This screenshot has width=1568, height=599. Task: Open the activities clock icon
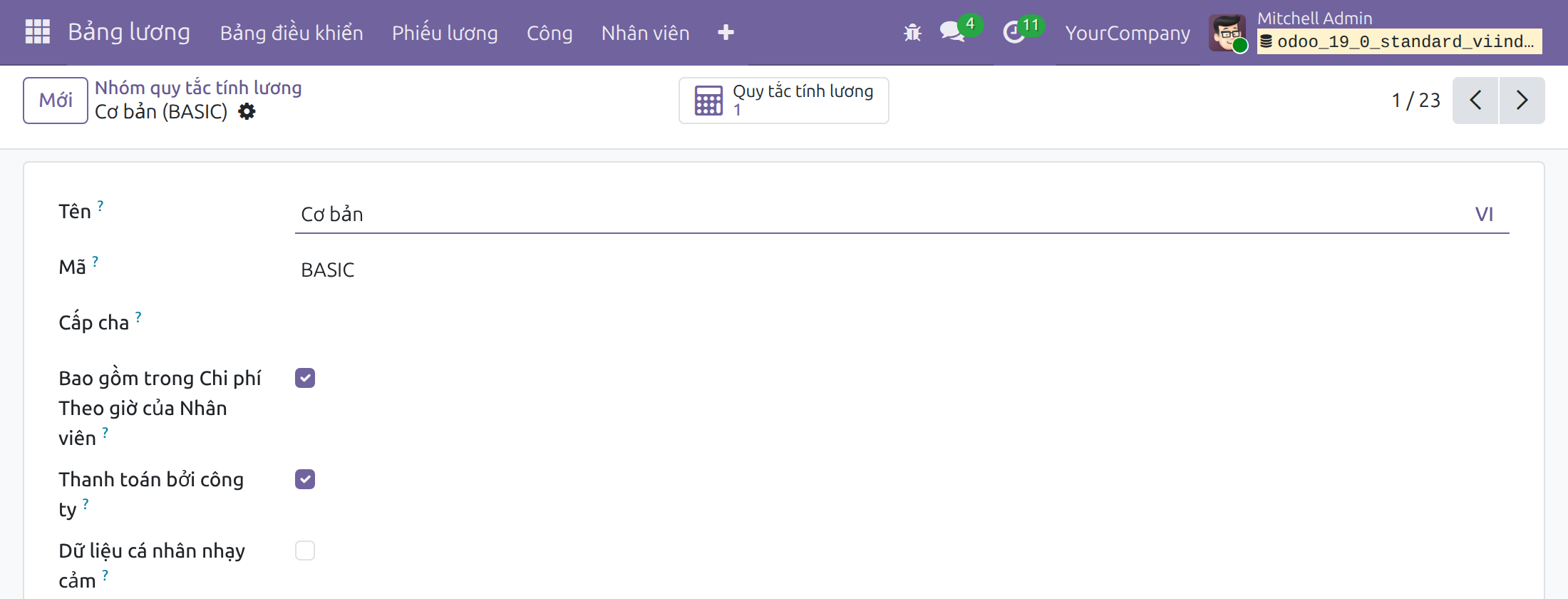(1013, 33)
